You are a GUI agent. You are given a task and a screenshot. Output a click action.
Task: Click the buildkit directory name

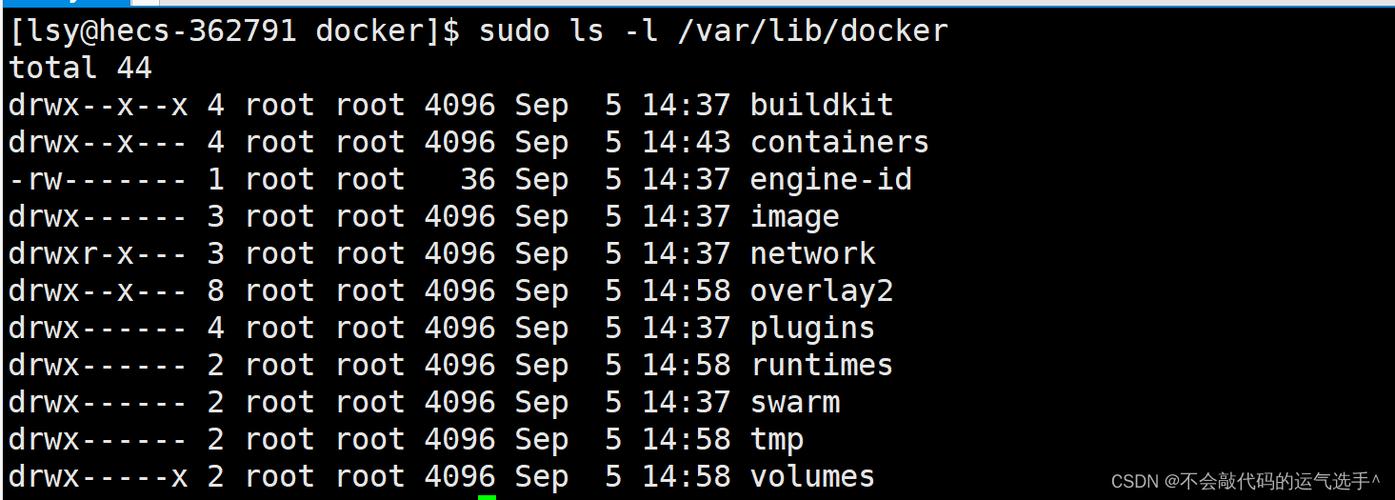(x=821, y=105)
